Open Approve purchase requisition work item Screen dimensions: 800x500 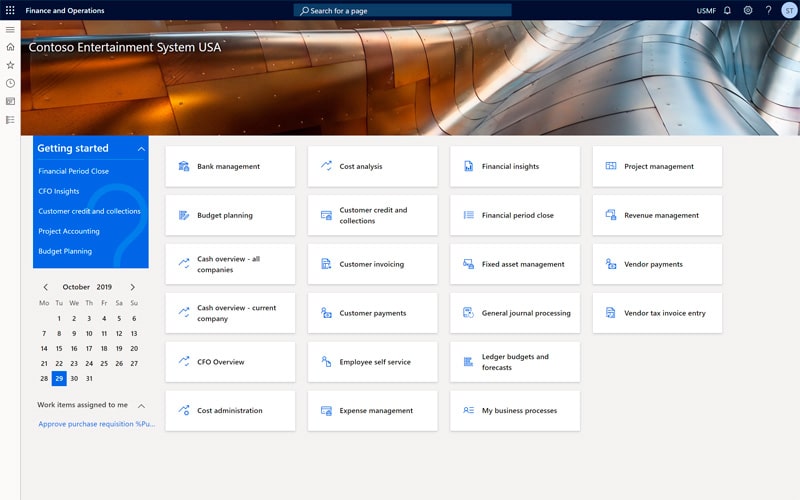click(96, 424)
